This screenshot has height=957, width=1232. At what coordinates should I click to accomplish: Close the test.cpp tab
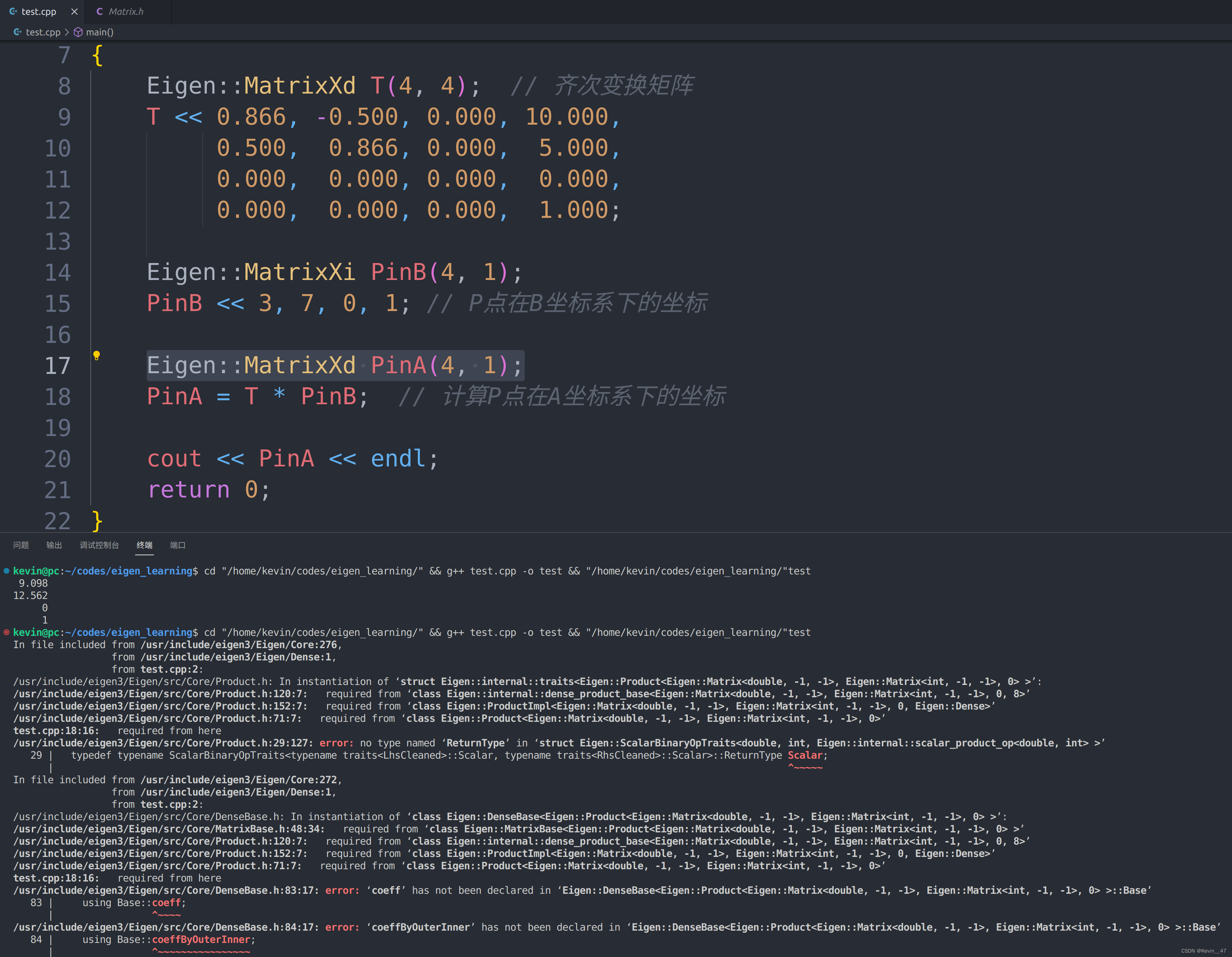pos(74,11)
